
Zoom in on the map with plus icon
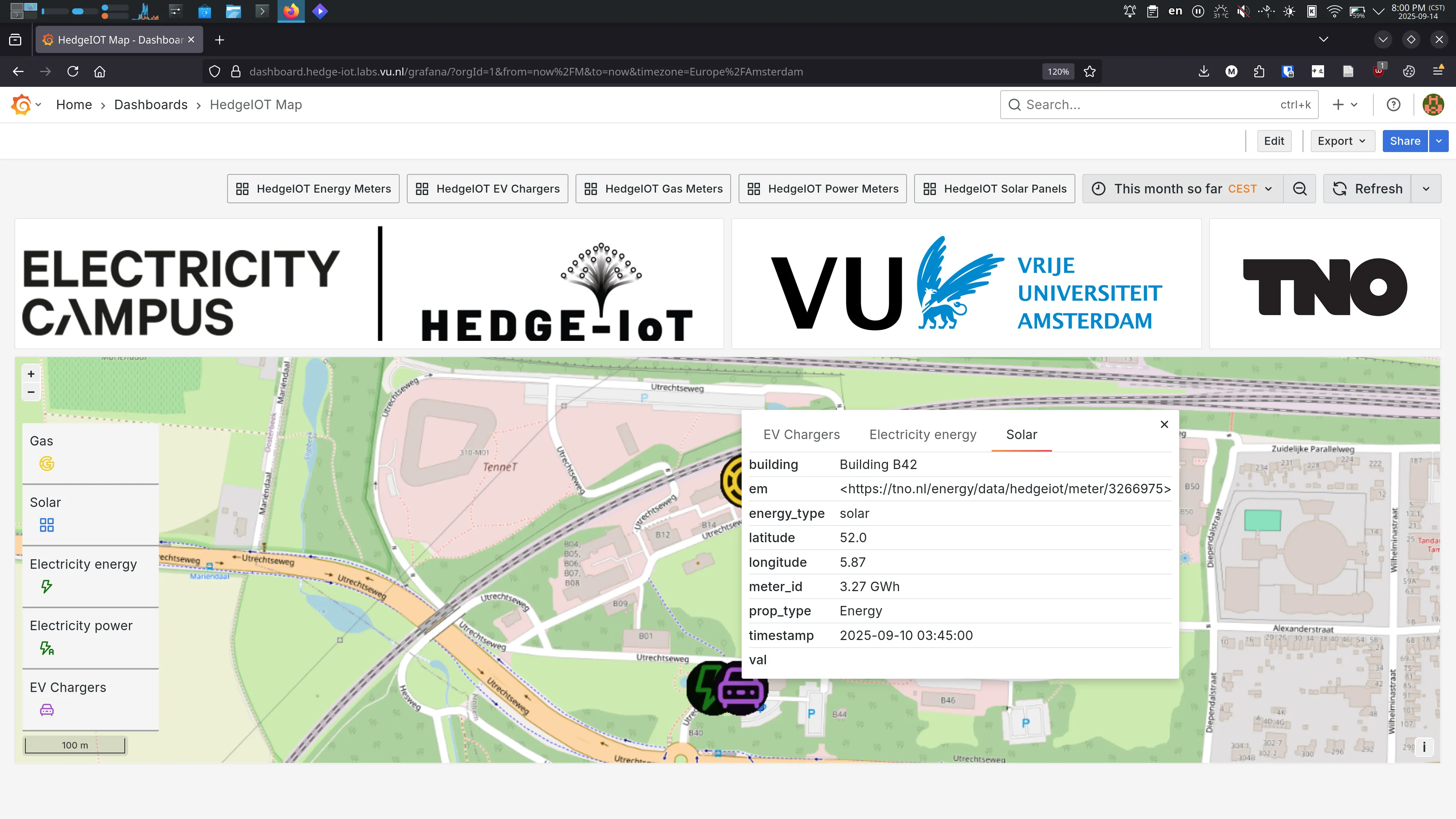pos(31,373)
